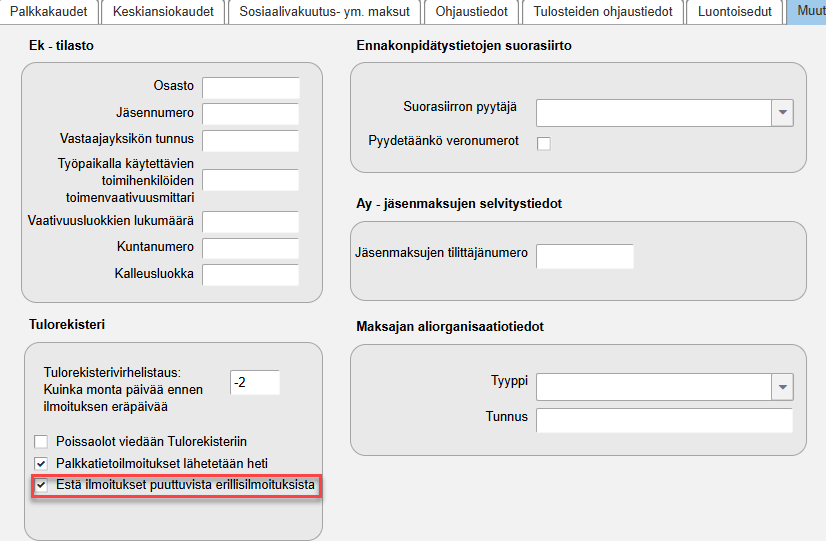The image size is (826, 541).
Task: Focus the toimenvaativuusmittari input field
Action: click(x=251, y=180)
